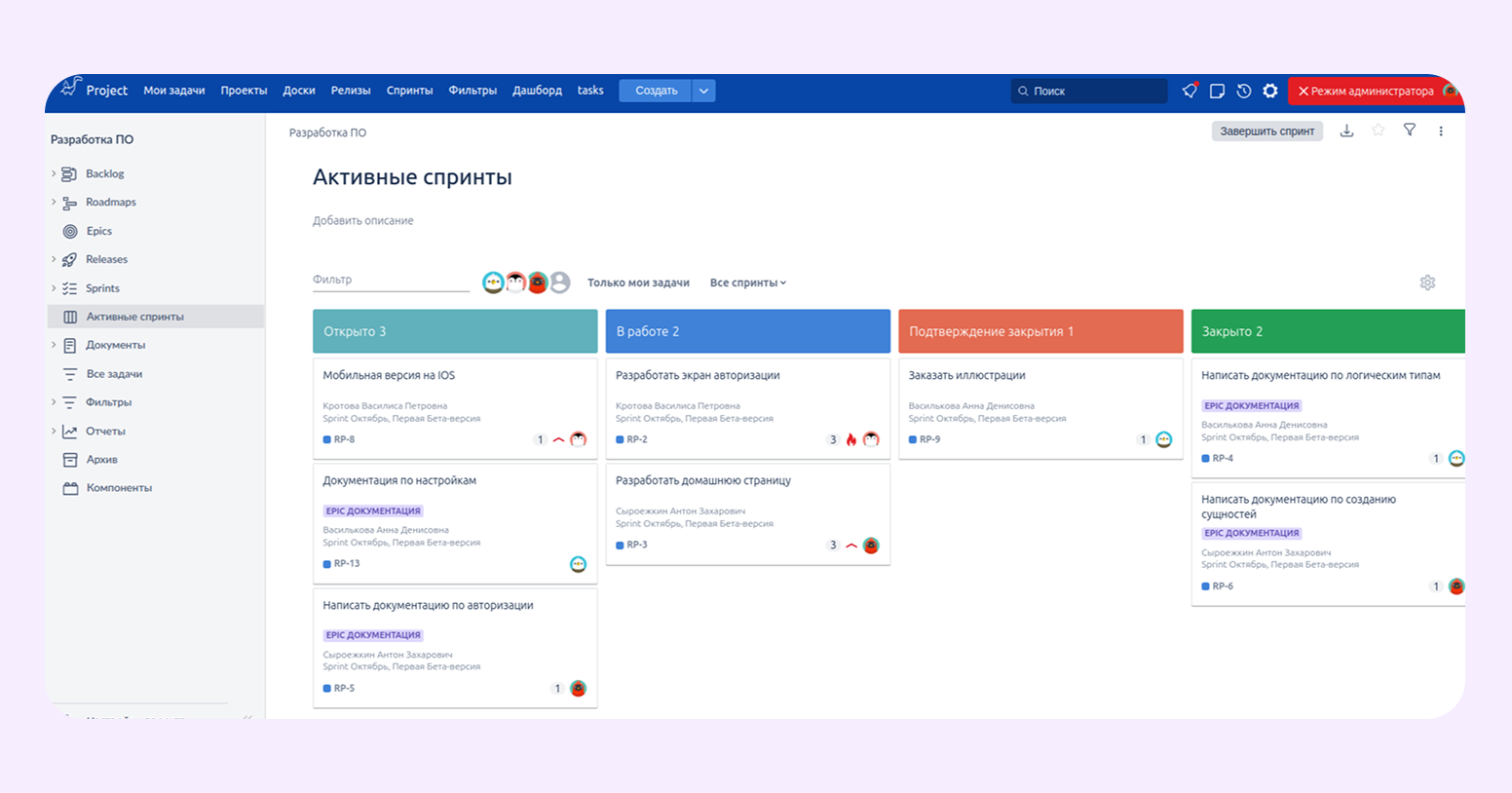Mark the board as favorite with star icon
The image size is (1512, 793).
pos(1378,131)
